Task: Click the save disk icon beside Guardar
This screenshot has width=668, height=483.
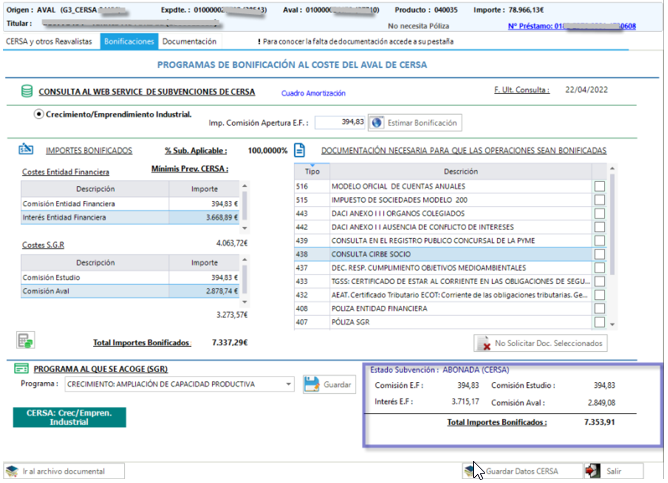Action: [x=311, y=384]
